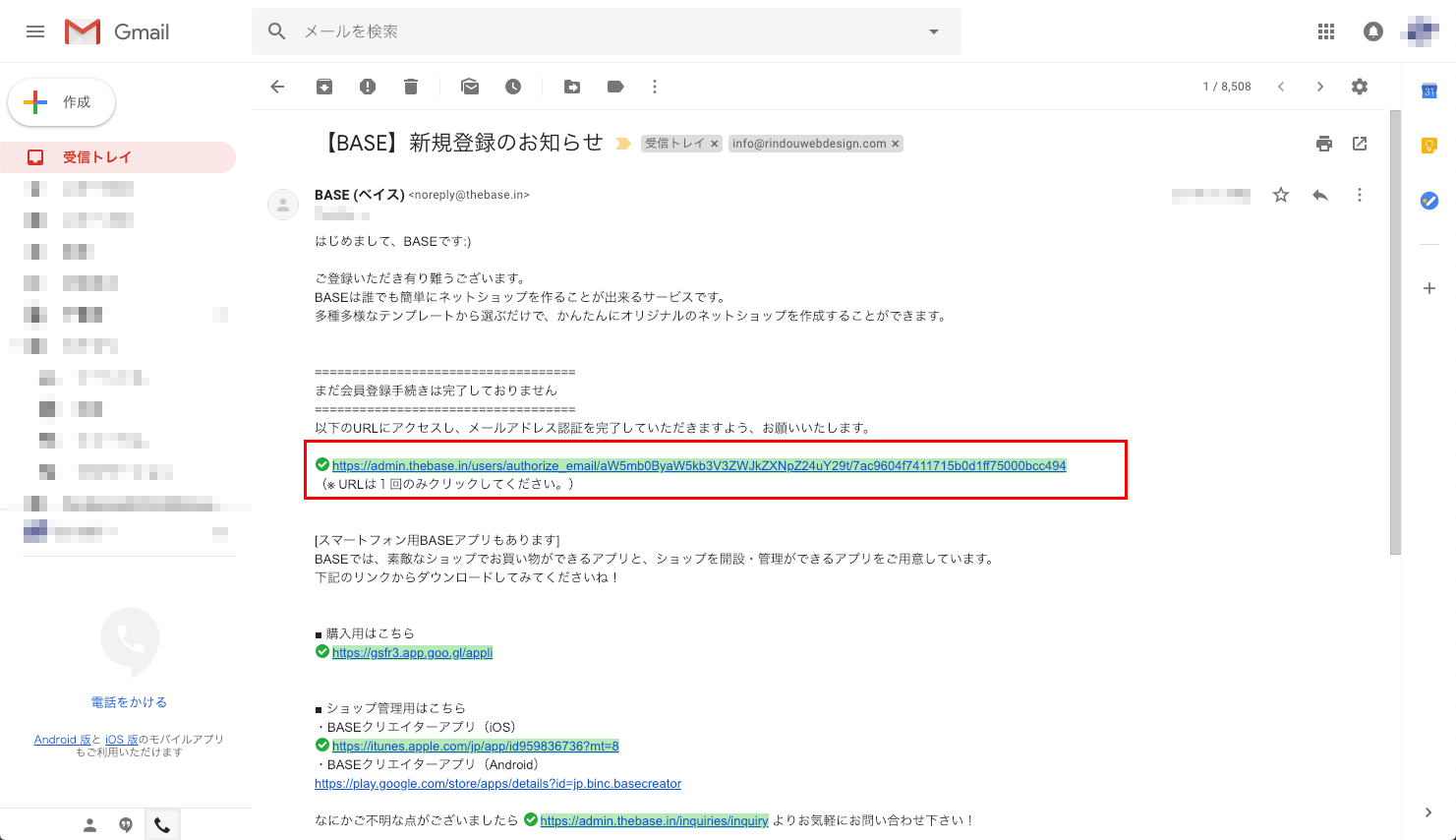The image size is (1456, 840).
Task: Open the settings gear
Action: (x=1360, y=87)
